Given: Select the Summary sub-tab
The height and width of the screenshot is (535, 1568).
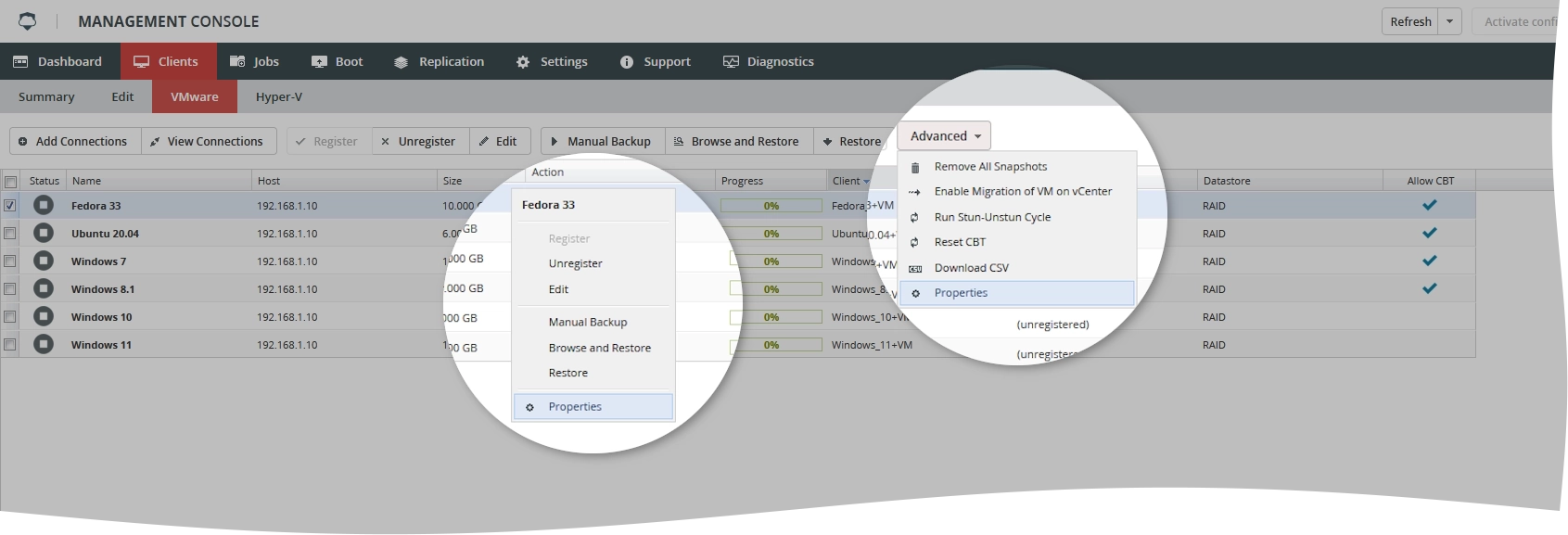Looking at the screenshot, I should 46,96.
